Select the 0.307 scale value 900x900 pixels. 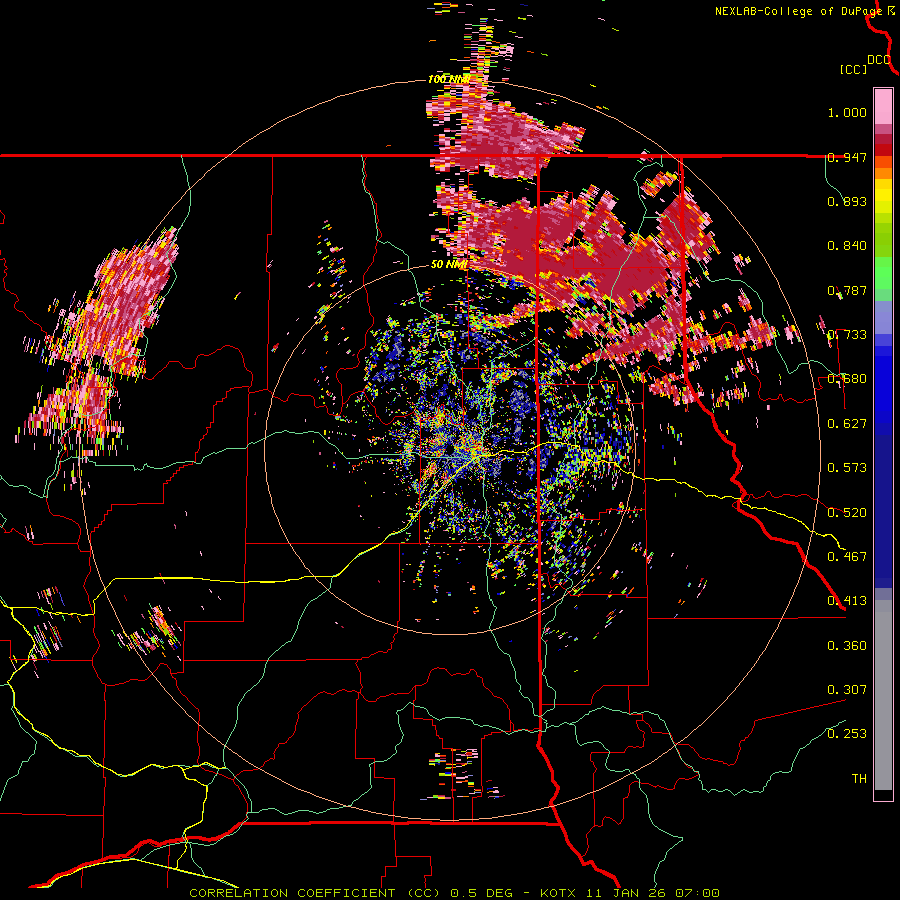point(847,690)
